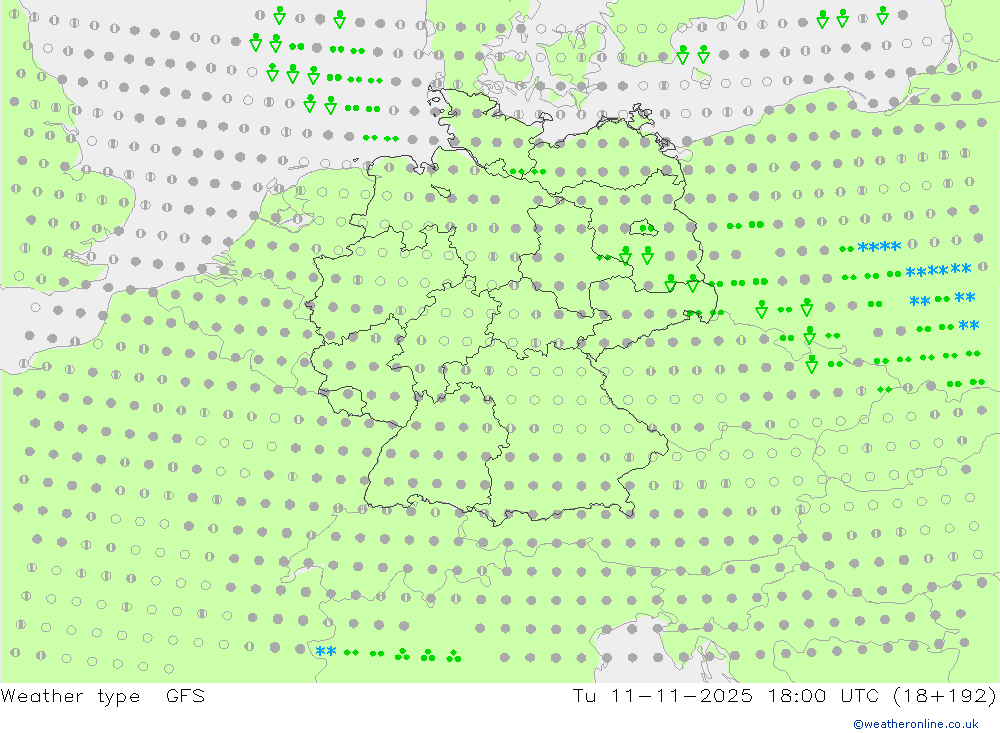Click the '18:00' time text
The width and height of the screenshot is (1000, 733).
click(x=797, y=696)
